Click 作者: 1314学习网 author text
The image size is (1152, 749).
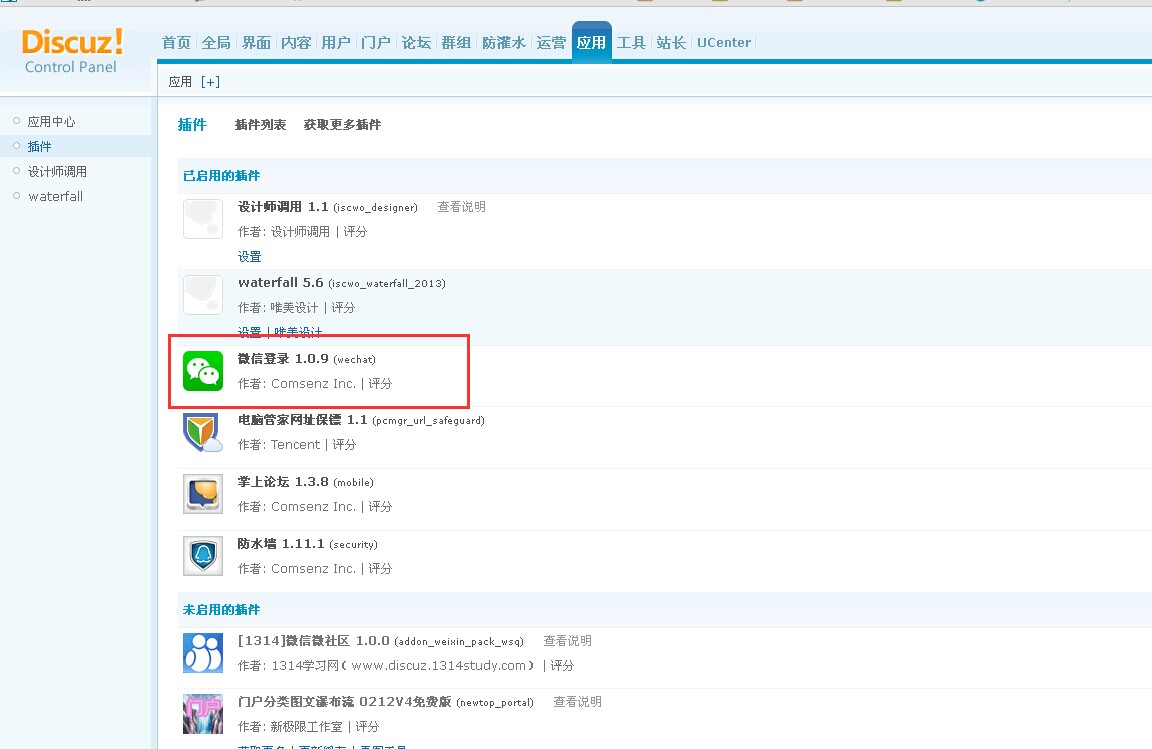(x=386, y=665)
